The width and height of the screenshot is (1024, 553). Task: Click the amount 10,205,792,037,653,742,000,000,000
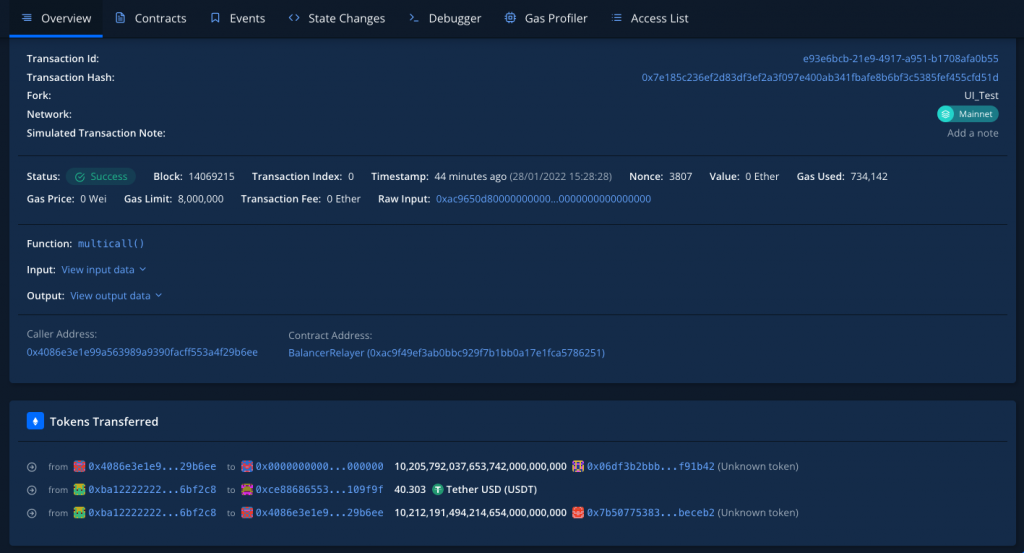[x=481, y=467]
